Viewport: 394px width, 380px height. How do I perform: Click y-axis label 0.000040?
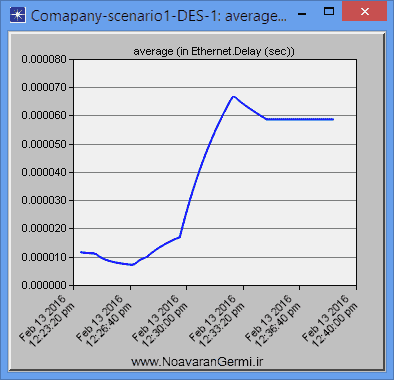[44, 172]
